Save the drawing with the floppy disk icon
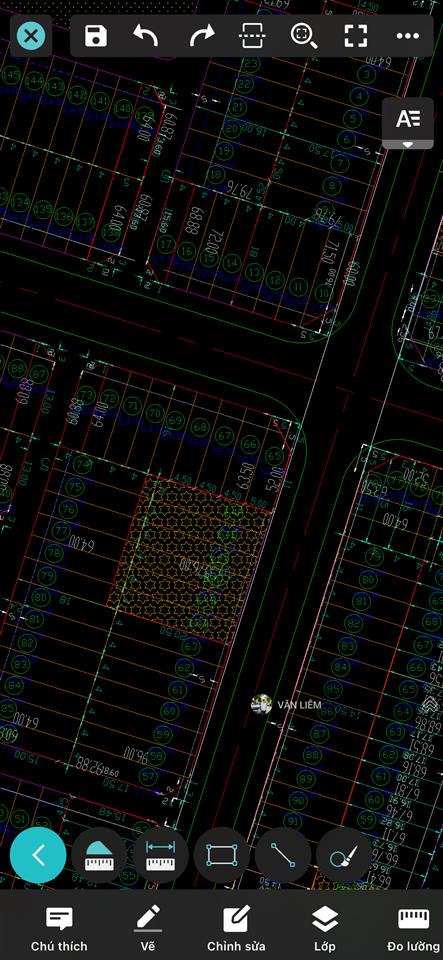The width and height of the screenshot is (443, 960). 95,36
